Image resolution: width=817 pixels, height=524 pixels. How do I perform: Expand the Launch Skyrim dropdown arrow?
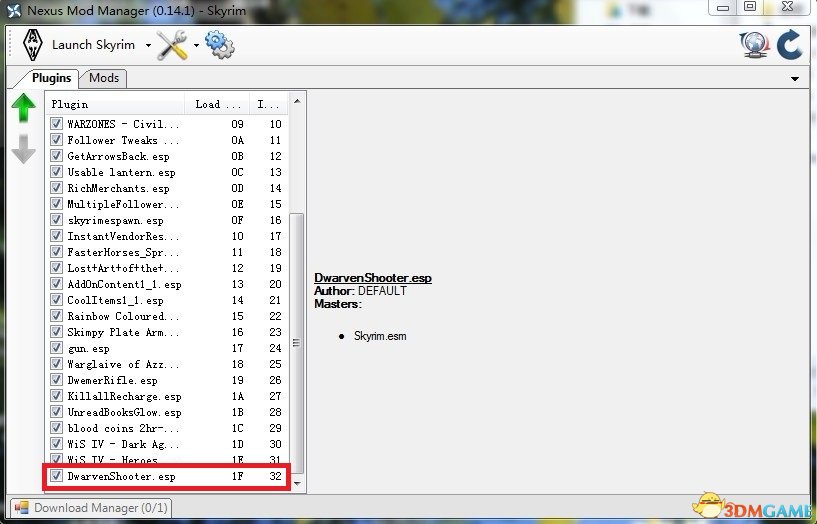[148, 45]
